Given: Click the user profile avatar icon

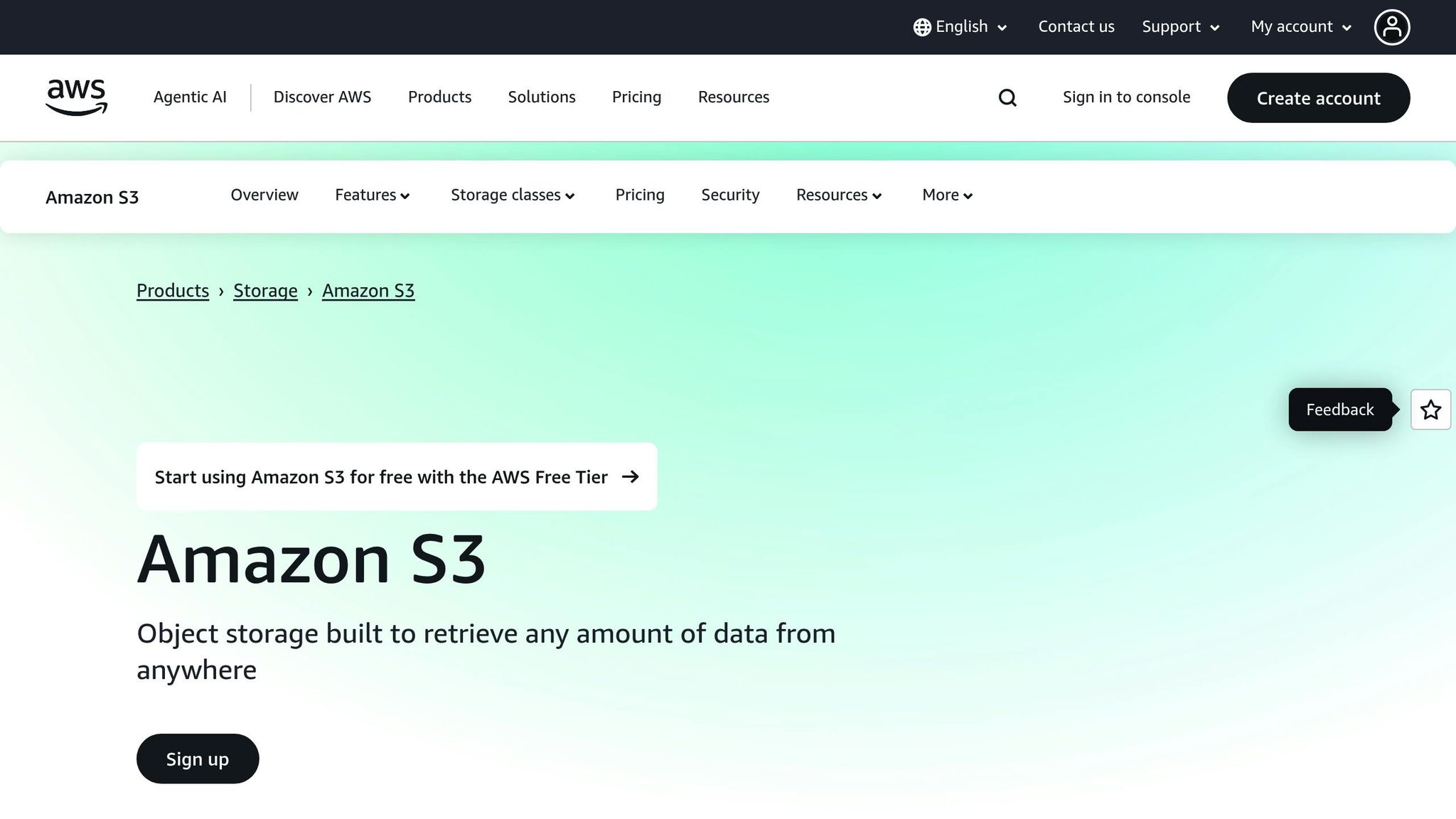Looking at the screenshot, I should (1391, 27).
